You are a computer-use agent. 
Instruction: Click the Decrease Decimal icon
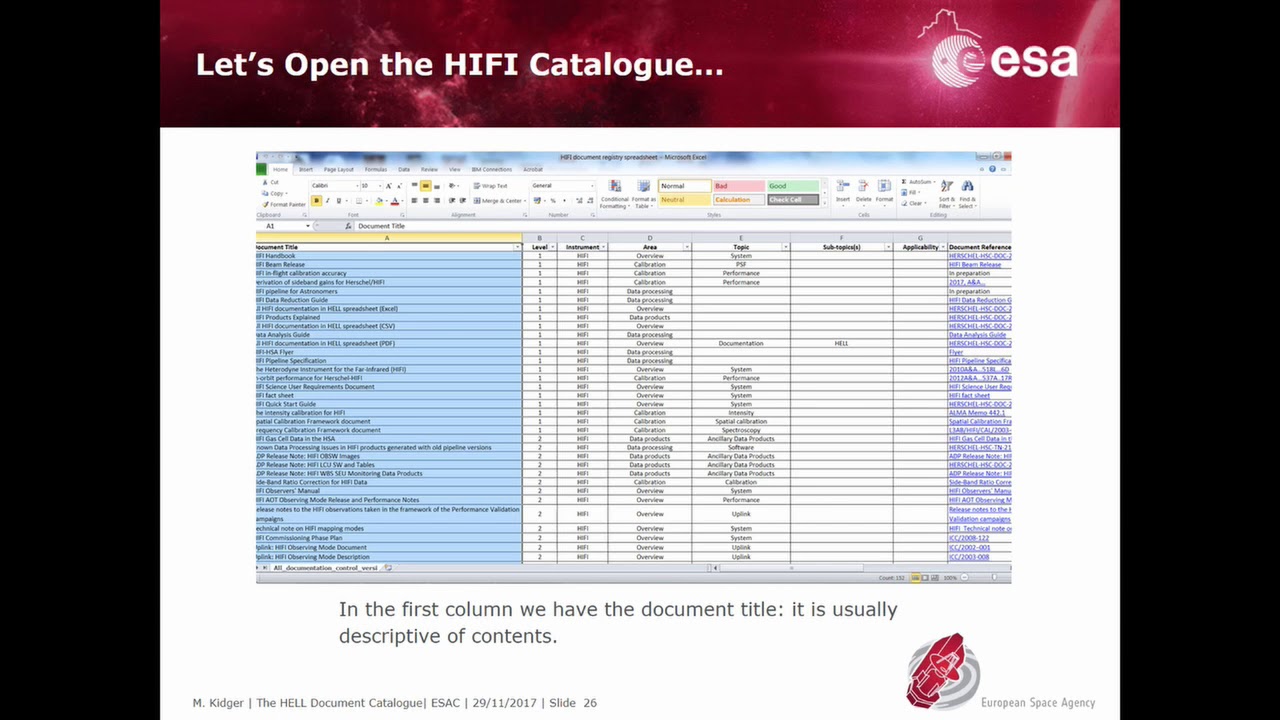[590, 201]
